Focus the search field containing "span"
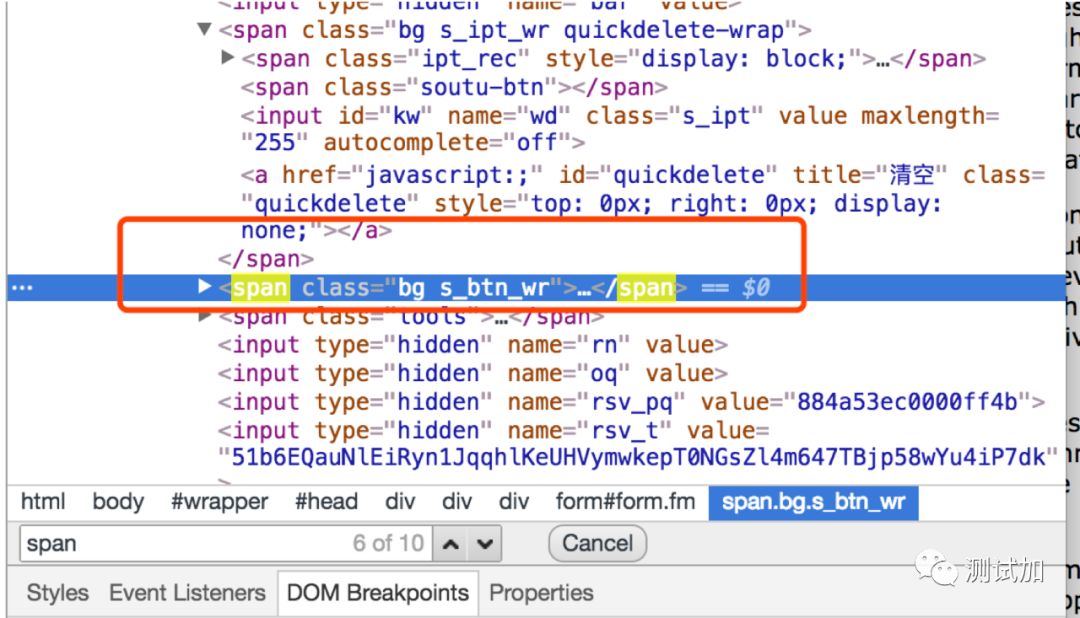This screenshot has width=1080, height=618. coord(180,544)
